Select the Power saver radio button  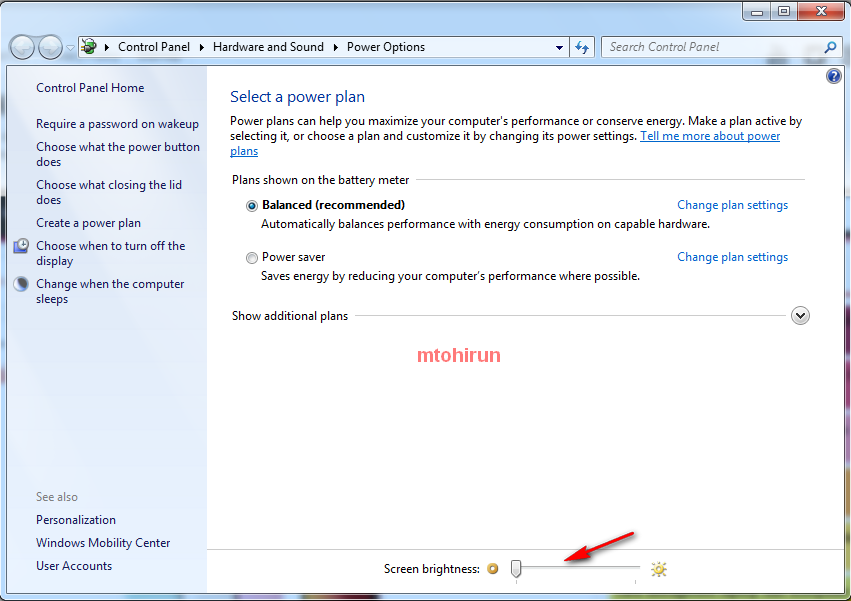251,258
